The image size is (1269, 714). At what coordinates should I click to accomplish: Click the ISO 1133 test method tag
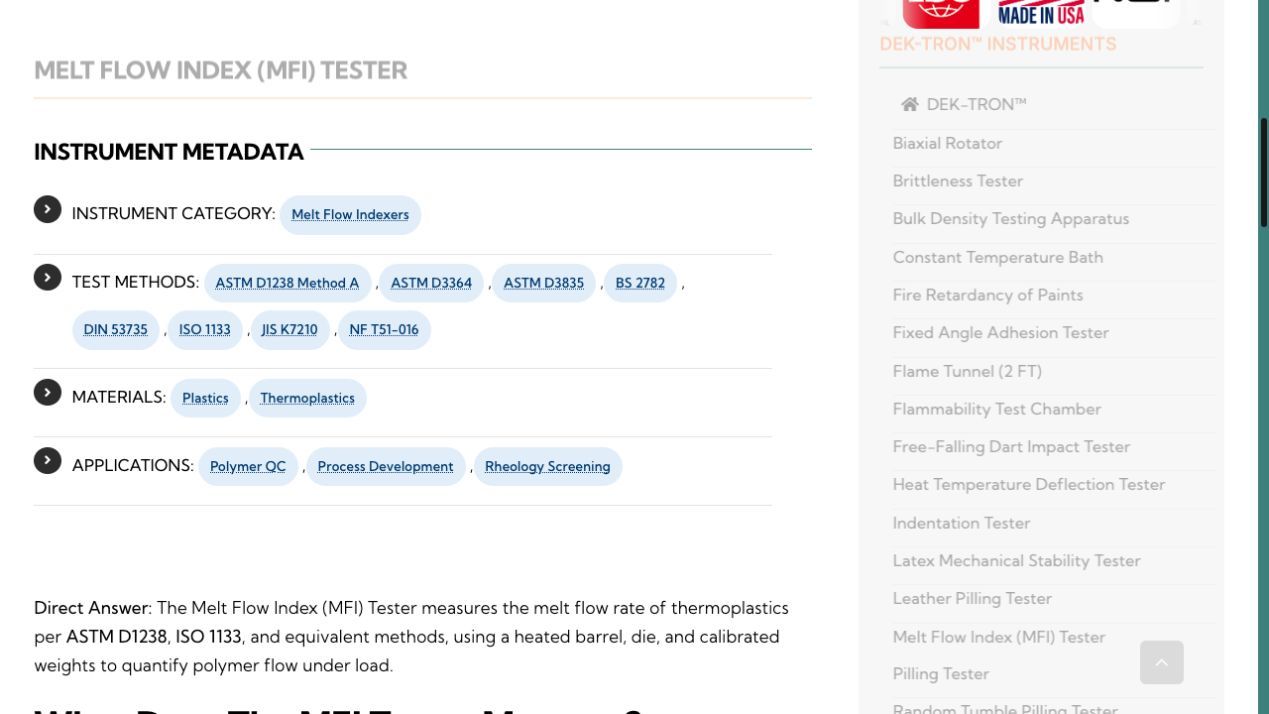[x=204, y=330]
